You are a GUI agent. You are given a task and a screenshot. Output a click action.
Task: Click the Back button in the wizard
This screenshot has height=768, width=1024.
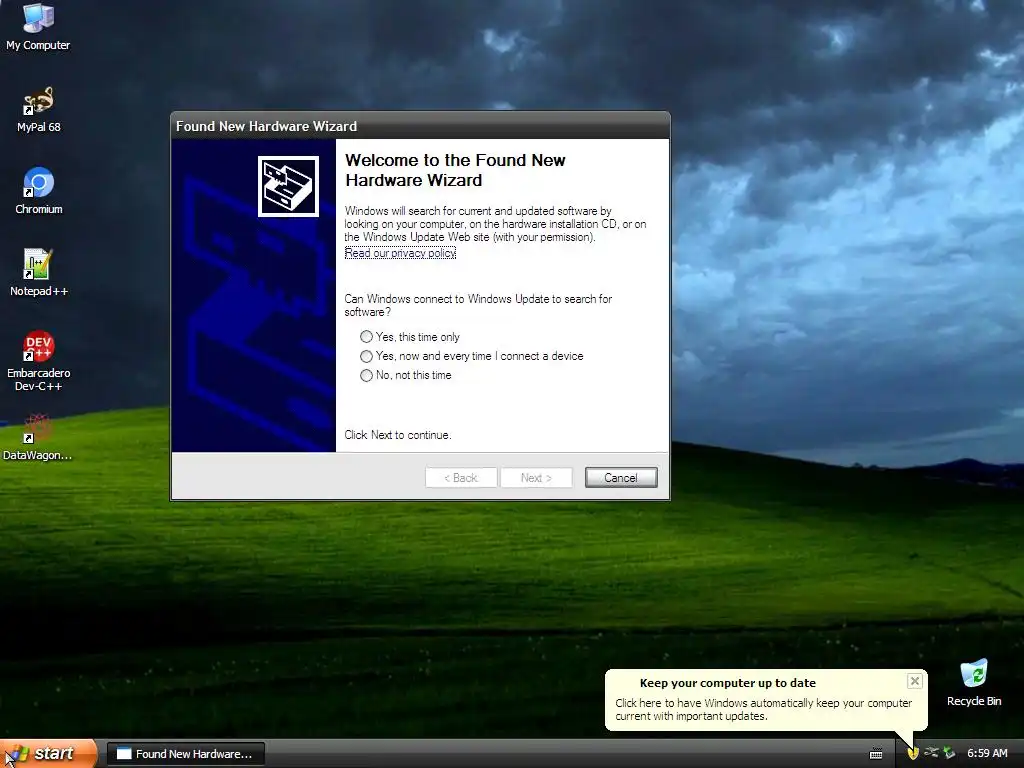click(461, 477)
